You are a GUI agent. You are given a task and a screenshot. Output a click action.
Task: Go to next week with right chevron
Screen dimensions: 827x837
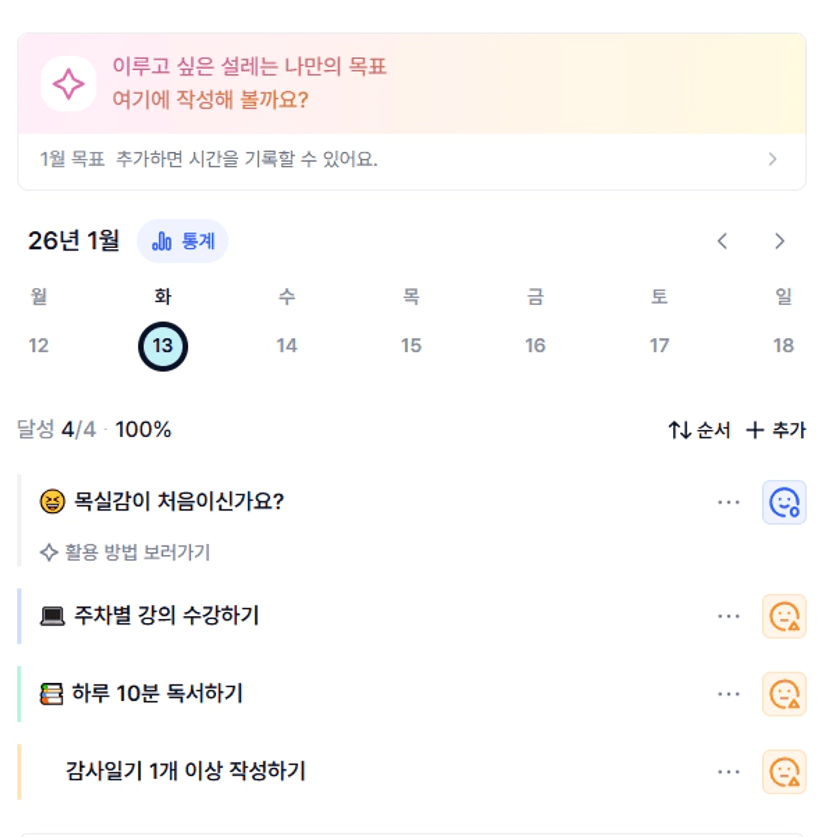click(780, 241)
